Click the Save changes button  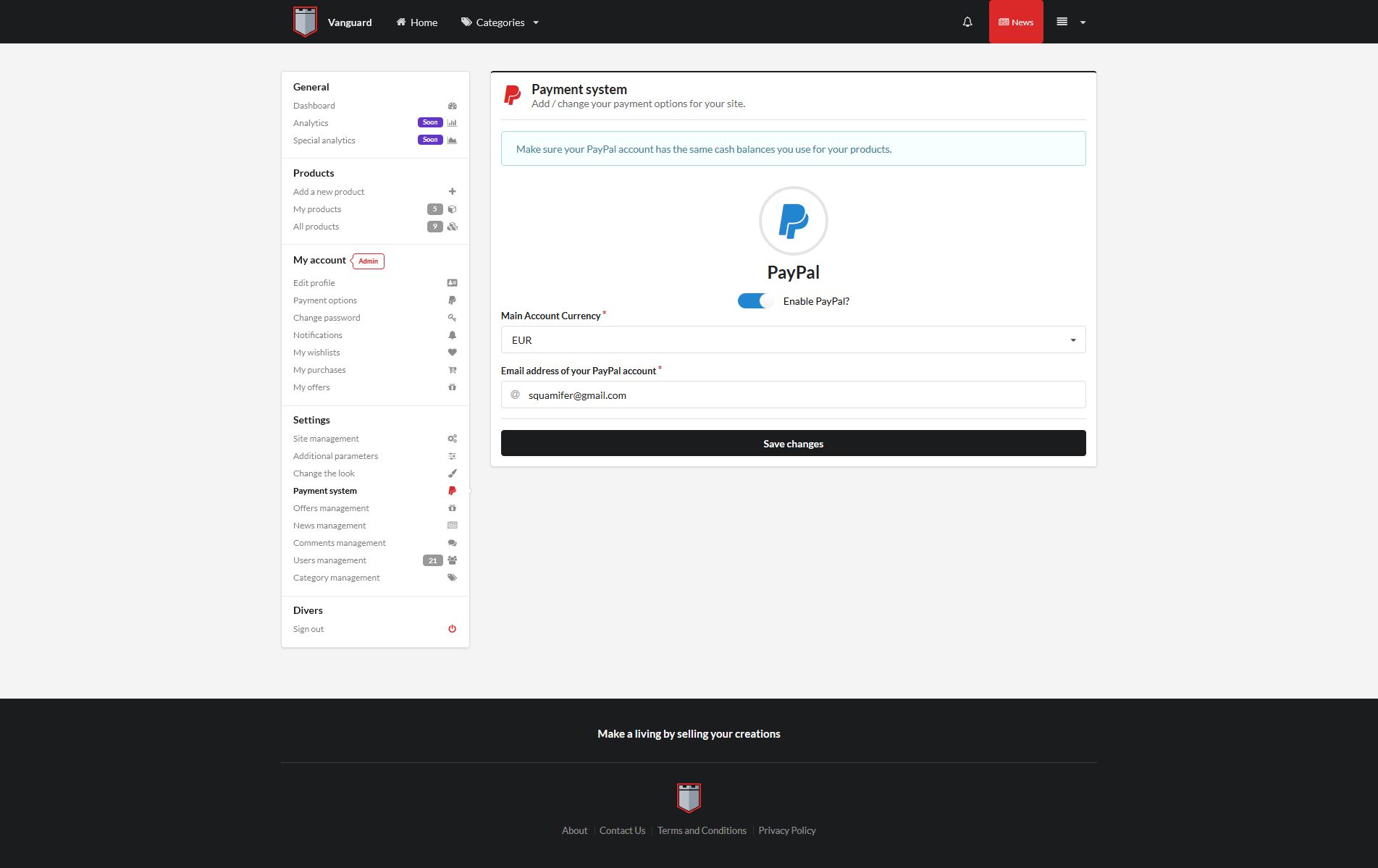793,443
